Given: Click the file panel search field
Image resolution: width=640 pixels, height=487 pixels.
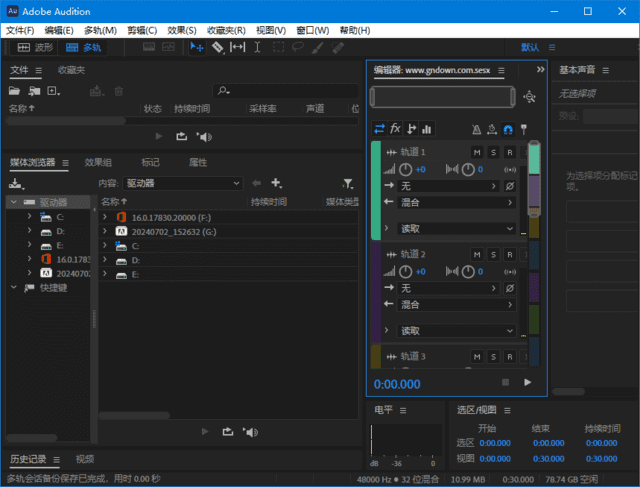Looking at the screenshot, I should (290, 91).
